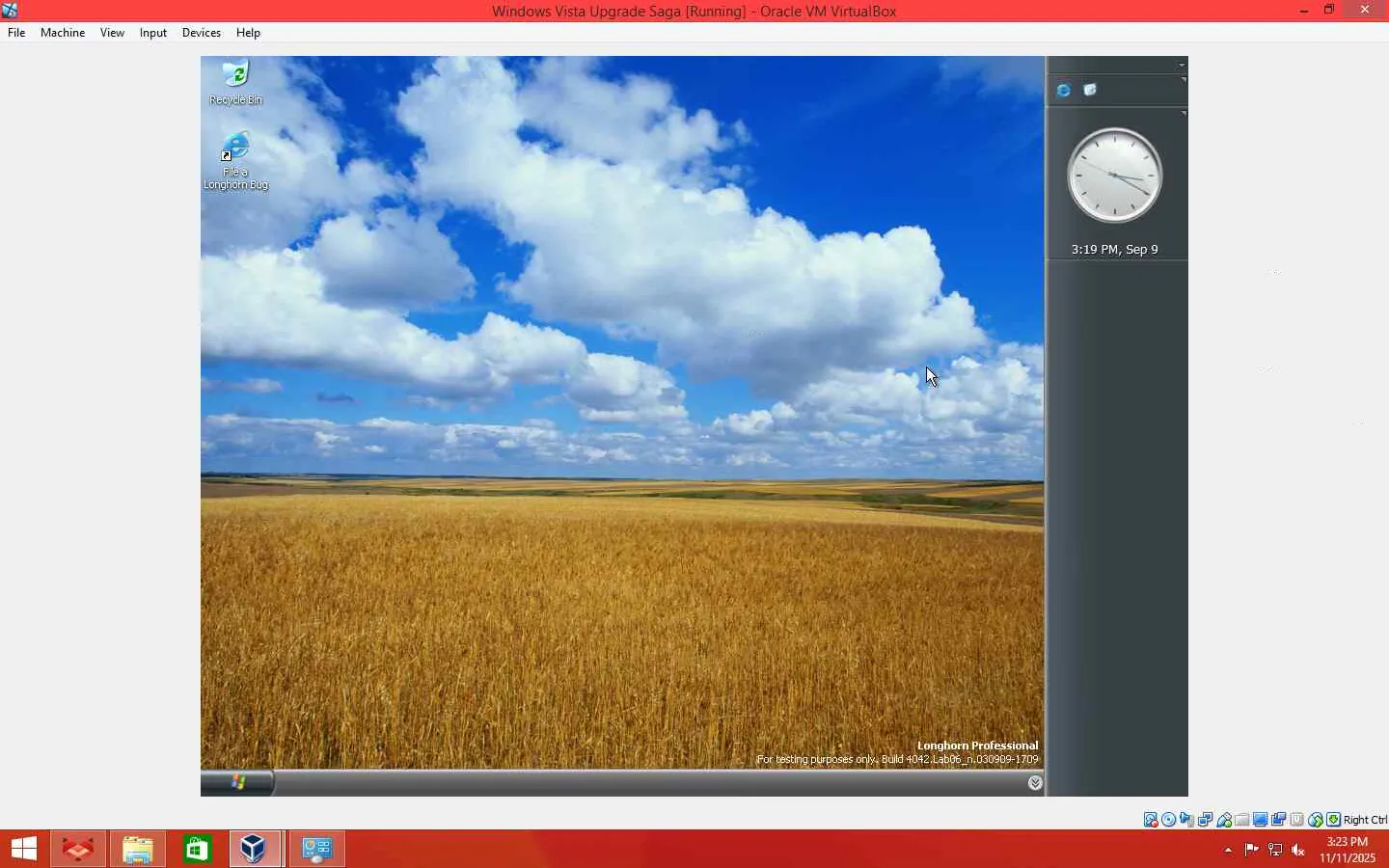Select the Recycle Bin desktop icon
Image resolution: width=1389 pixels, height=868 pixels.
(x=235, y=82)
